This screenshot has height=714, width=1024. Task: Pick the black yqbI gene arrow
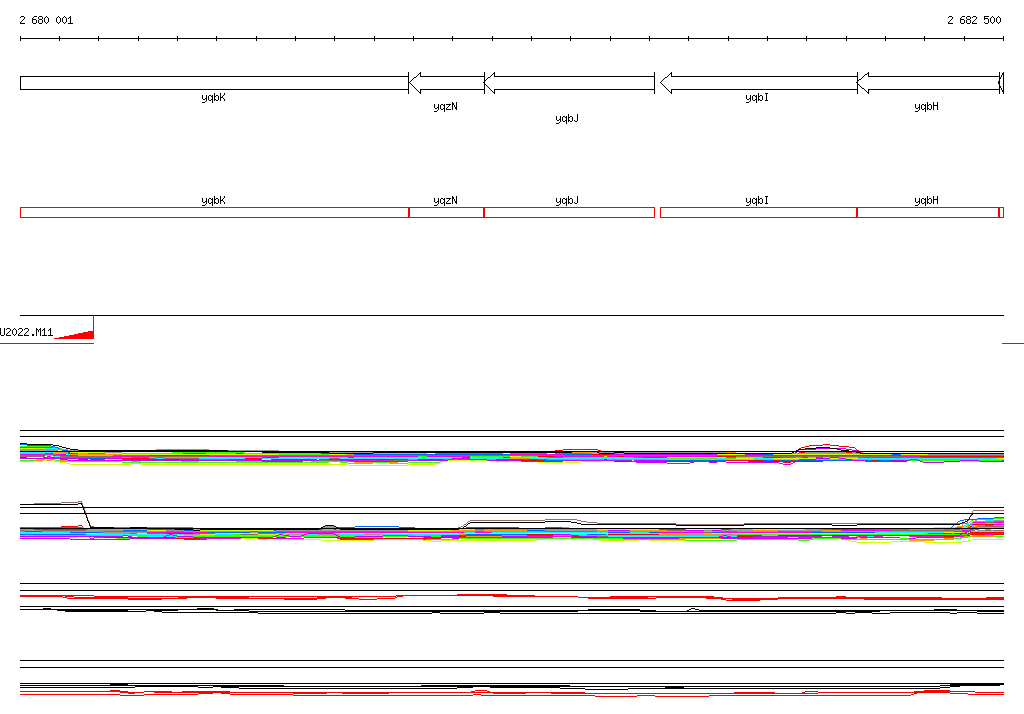[x=759, y=83]
